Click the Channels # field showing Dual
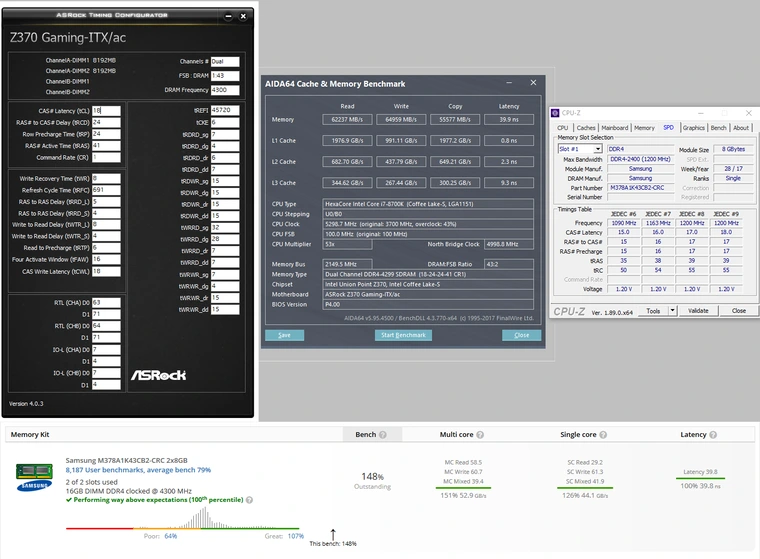Image resolution: width=760 pixels, height=559 pixels. point(225,62)
